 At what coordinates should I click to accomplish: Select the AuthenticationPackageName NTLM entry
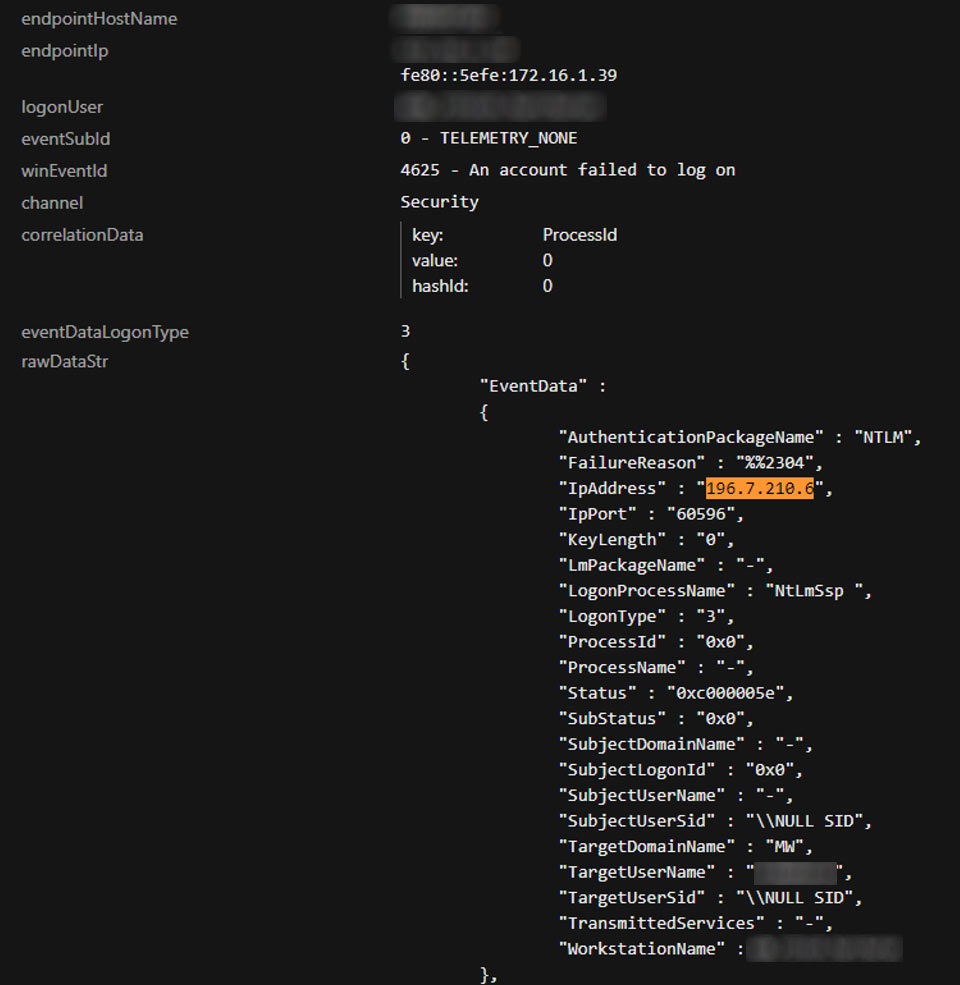[x=739, y=437]
